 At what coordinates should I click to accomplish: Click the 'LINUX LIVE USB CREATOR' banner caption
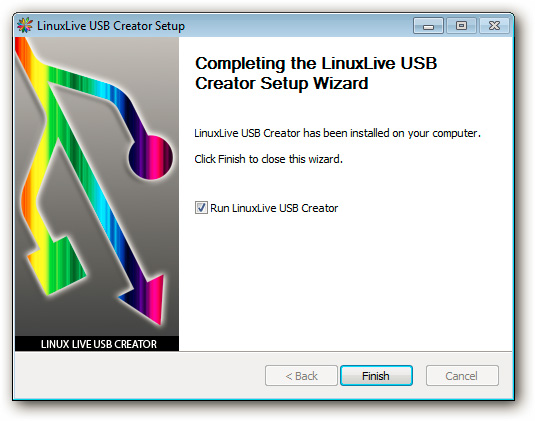[99, 344]
